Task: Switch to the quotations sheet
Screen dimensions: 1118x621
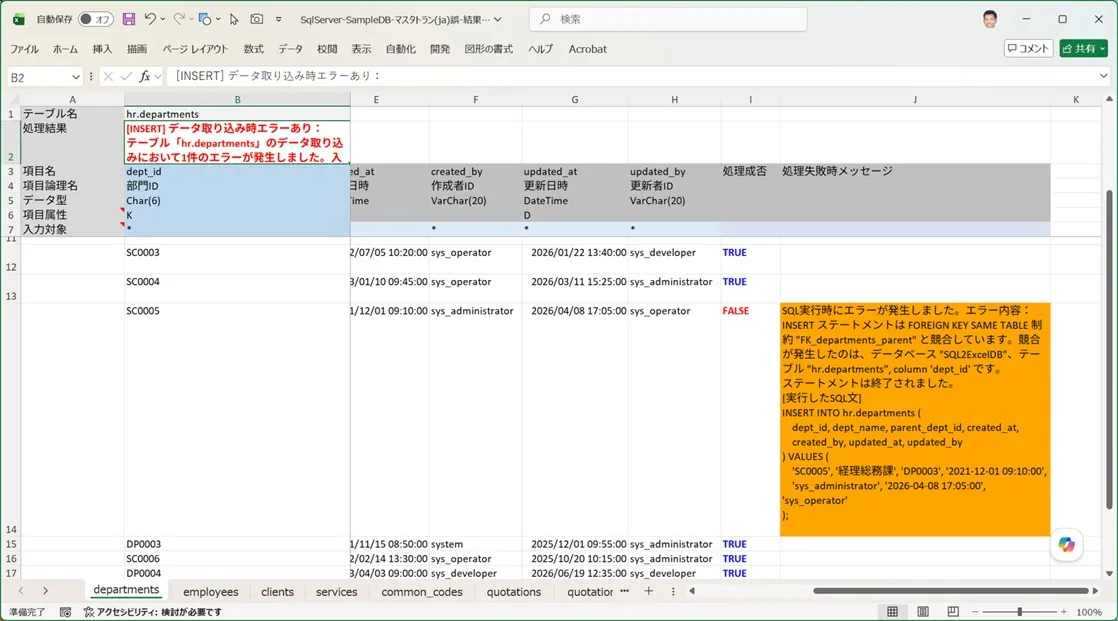Action: coord(513,592)
